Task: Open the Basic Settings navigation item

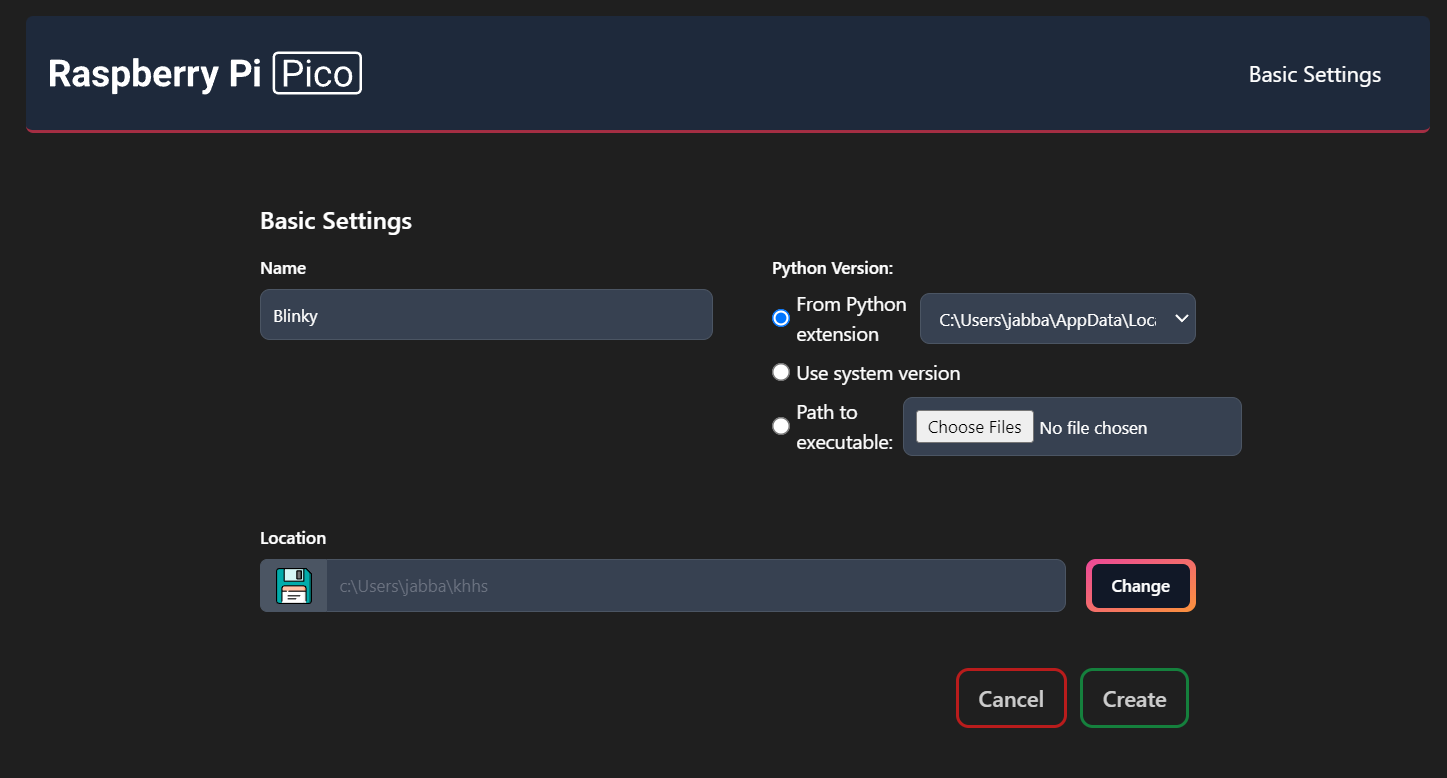Action: point(1315,75)
